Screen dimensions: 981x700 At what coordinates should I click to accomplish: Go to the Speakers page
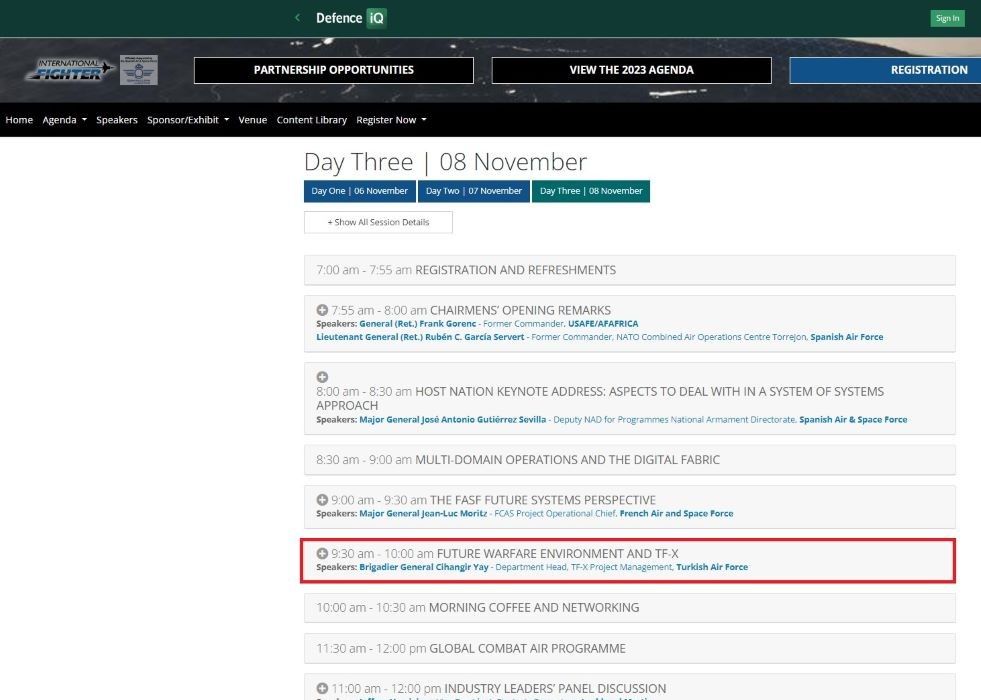[116, 119]
